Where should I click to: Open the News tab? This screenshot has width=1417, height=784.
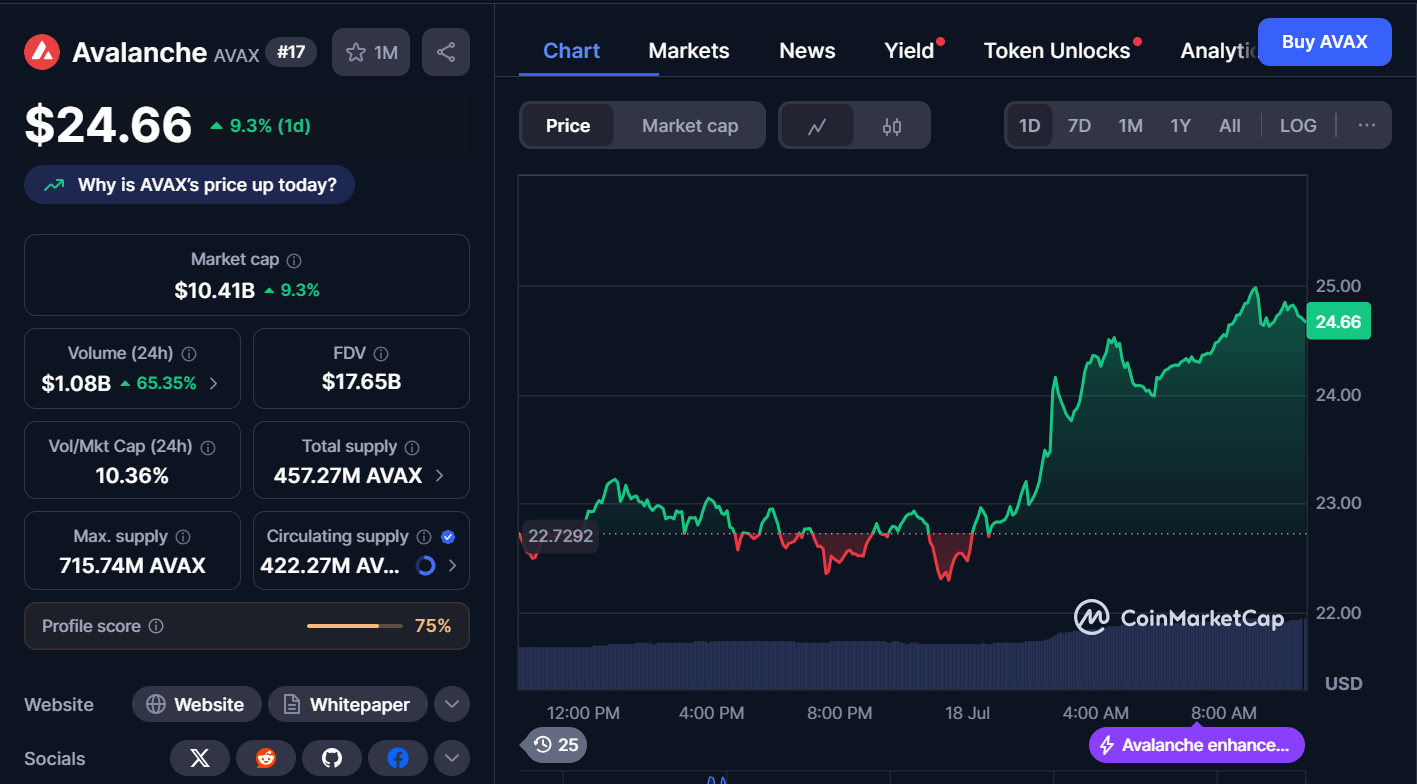tap(807, 51)
